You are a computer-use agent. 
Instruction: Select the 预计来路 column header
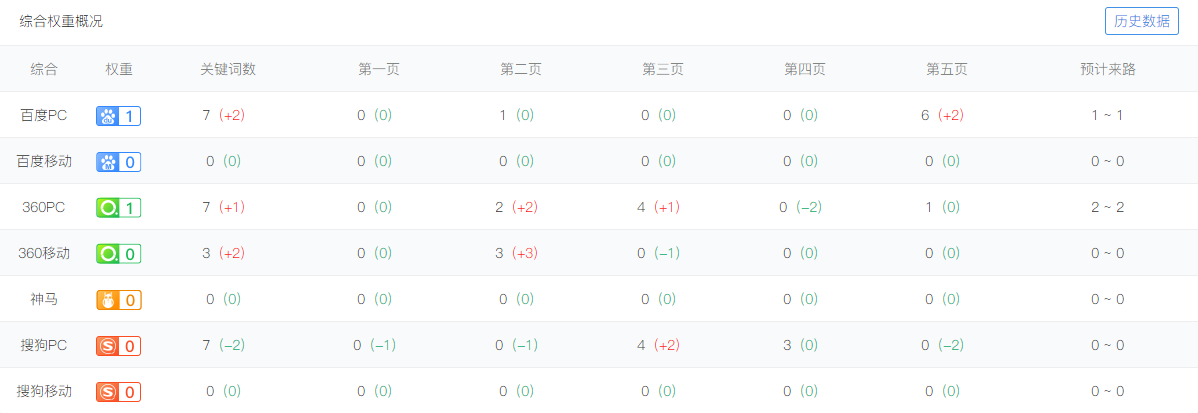1107,69
